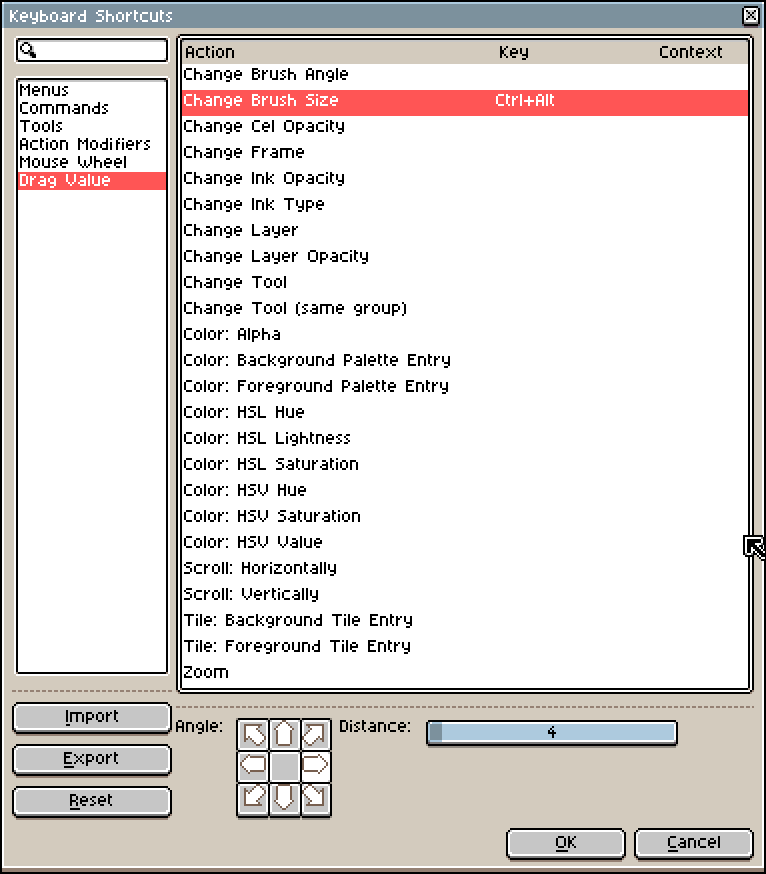Confirm the dialog with OK
This screenshot has width=766, height=874.
pos(565,843)
